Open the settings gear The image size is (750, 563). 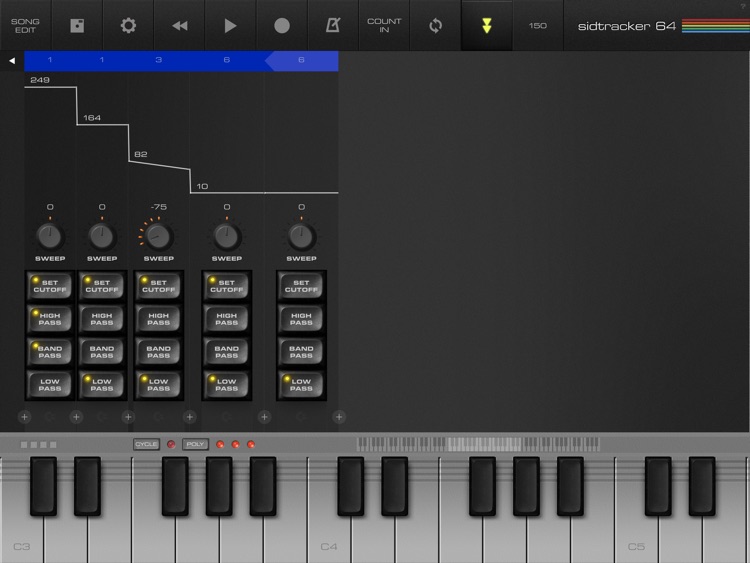(128, 25)
